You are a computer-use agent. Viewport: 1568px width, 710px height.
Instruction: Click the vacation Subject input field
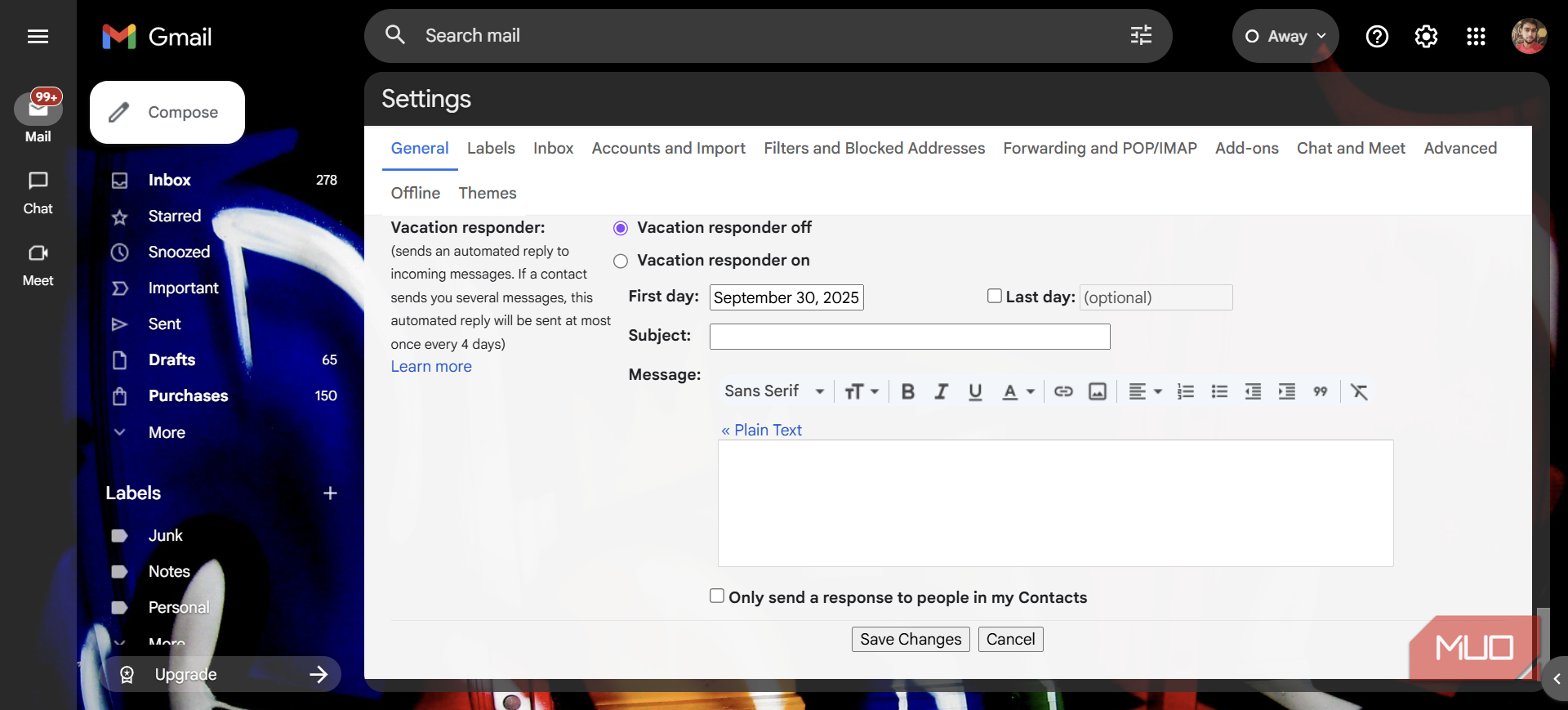click(x=909, y=336)
